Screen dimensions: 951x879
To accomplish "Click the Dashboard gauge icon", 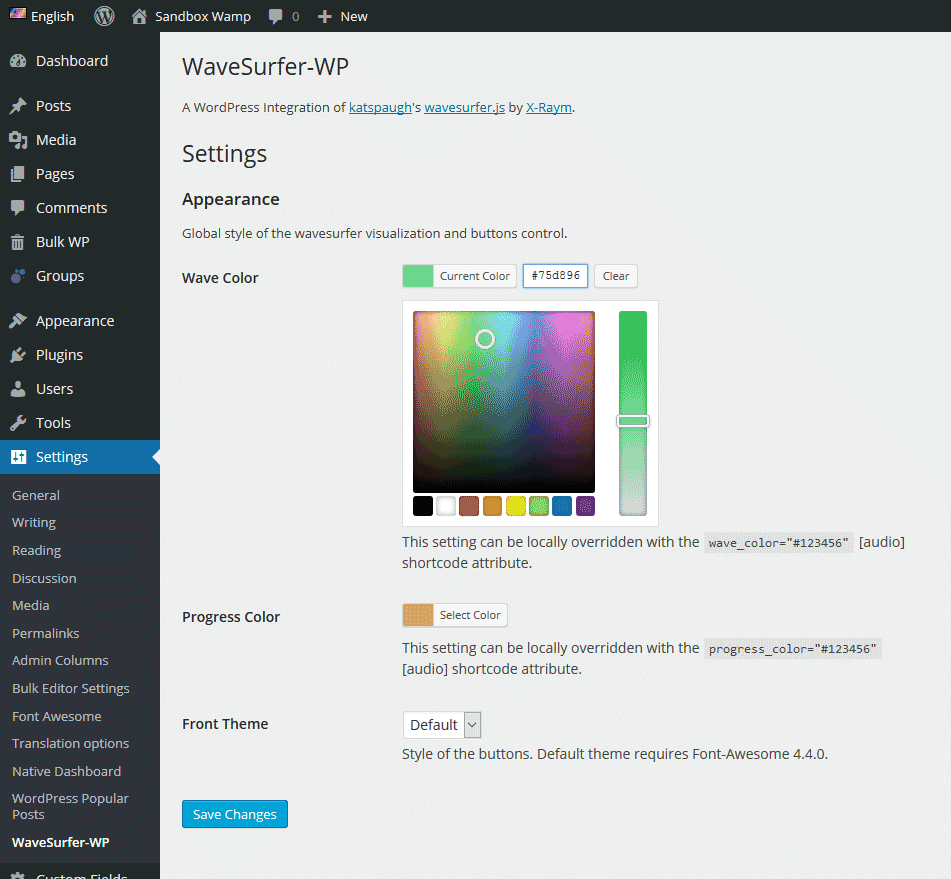I will pyautogui.click(x=18, y=61).
